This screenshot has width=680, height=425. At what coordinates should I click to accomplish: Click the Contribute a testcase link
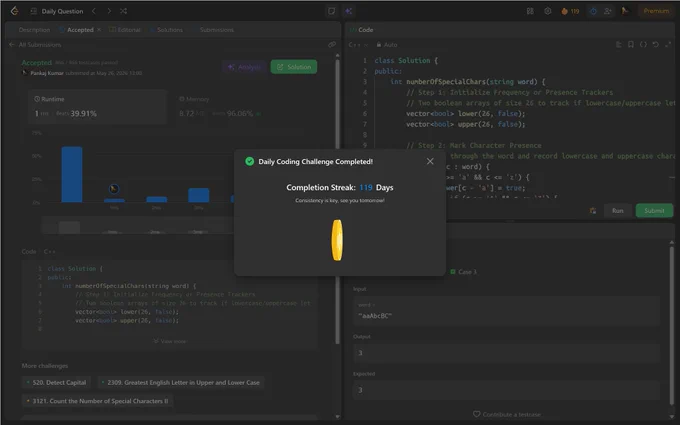tap(507, 415)
